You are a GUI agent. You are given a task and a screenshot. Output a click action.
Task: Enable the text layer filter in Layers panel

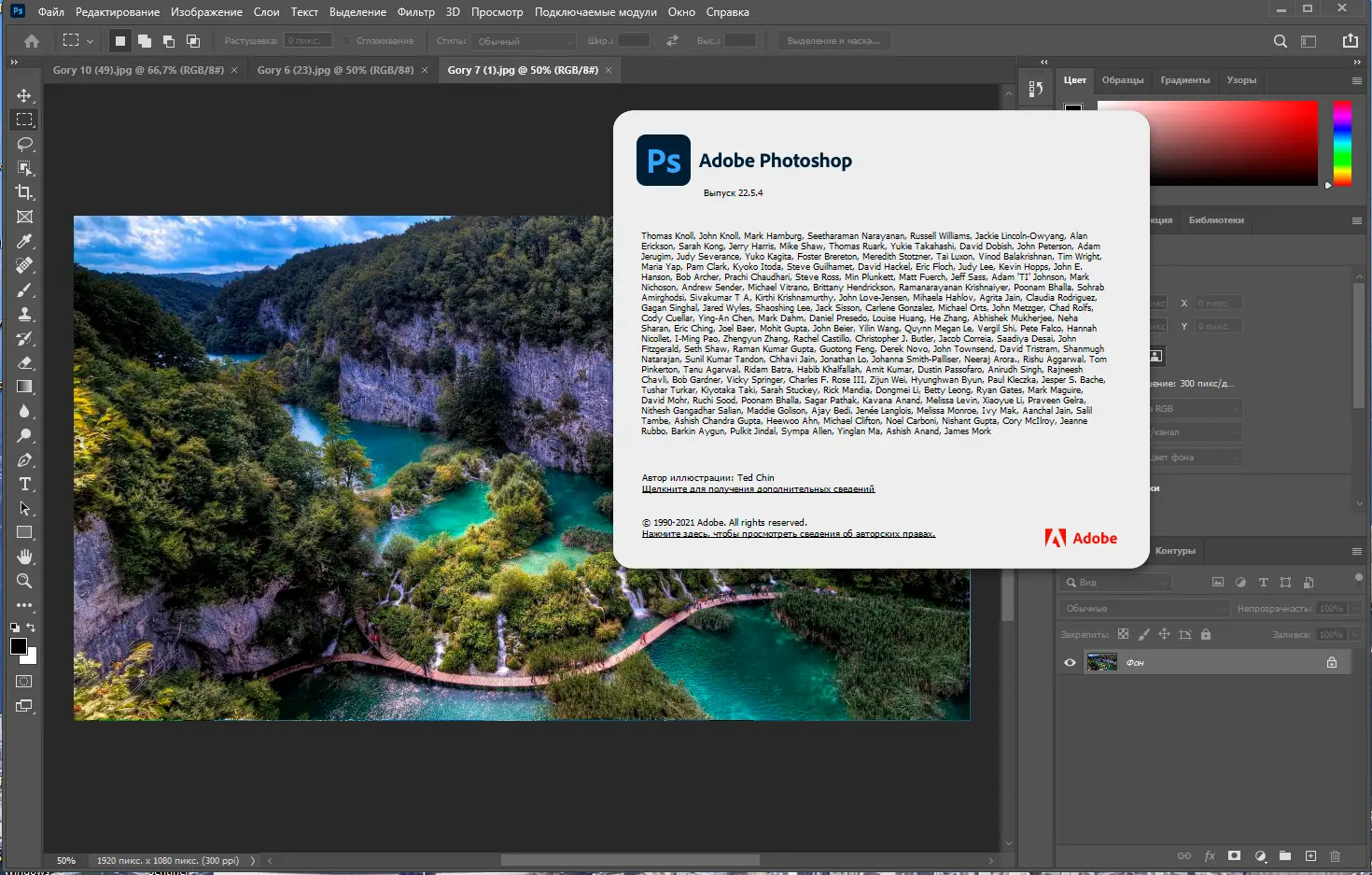click(x=1263, y=581)
